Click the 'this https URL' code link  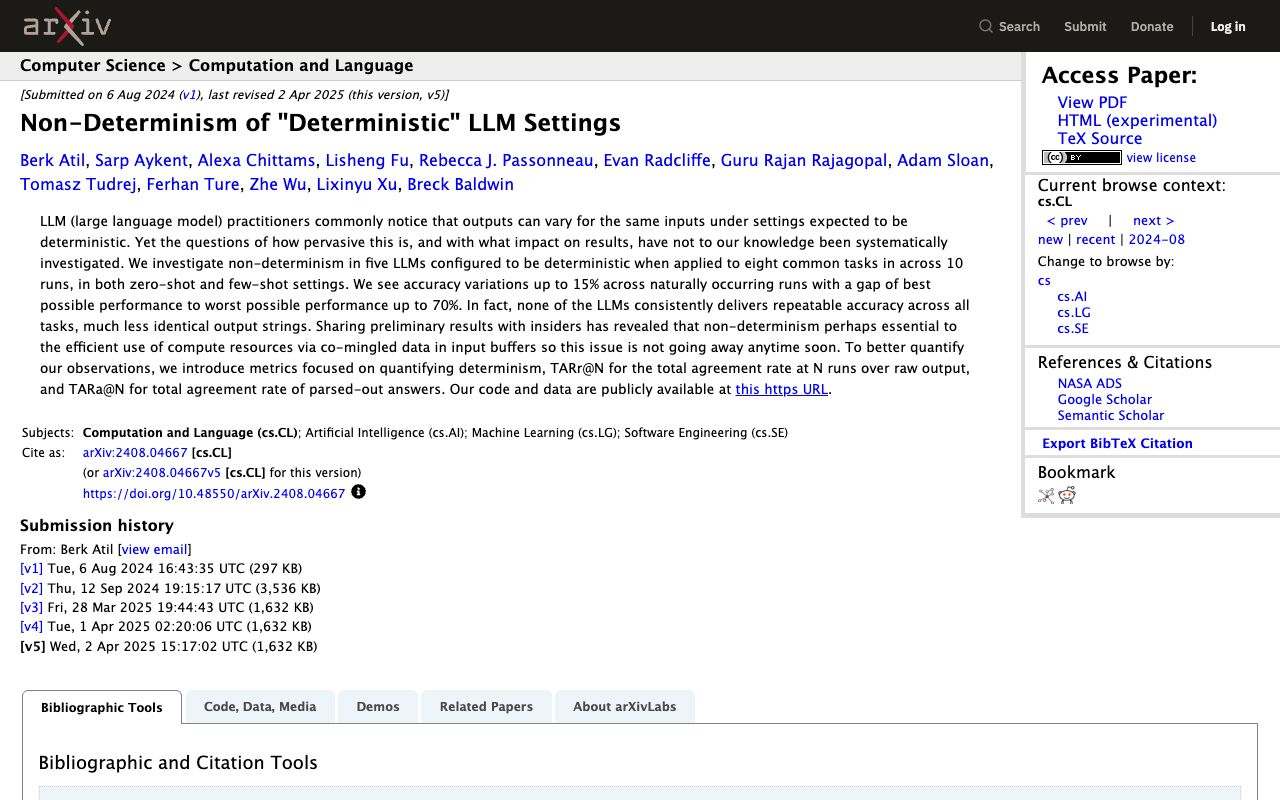tap(782, 389)
